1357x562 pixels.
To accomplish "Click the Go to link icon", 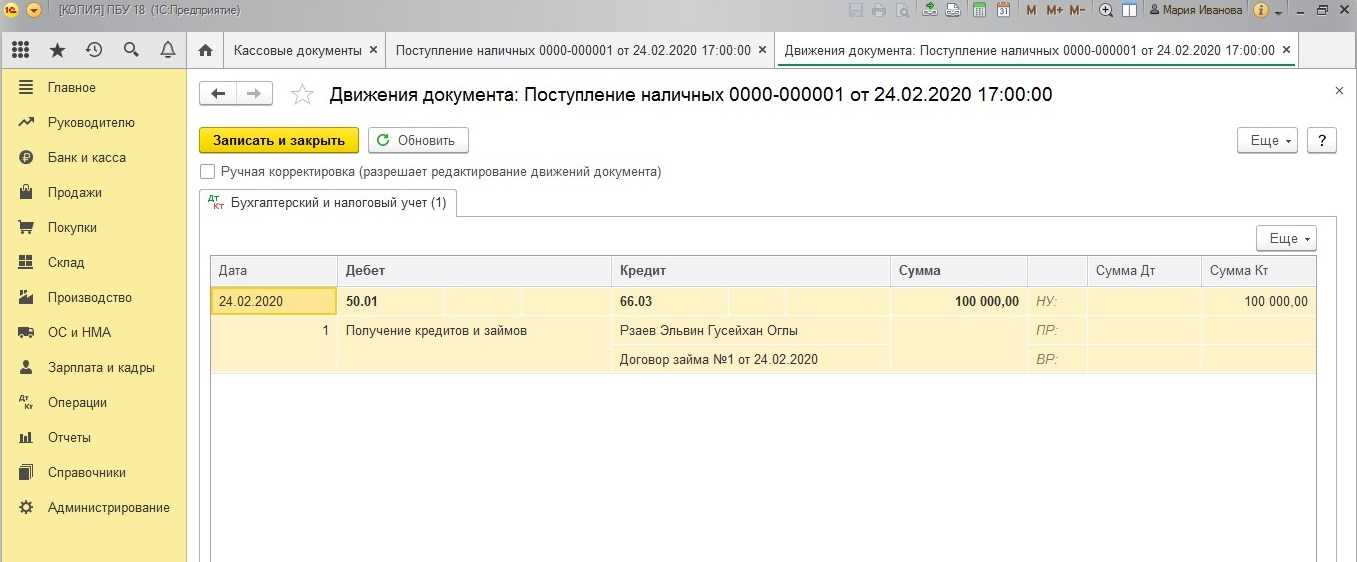I will click(x=954, y=10).
